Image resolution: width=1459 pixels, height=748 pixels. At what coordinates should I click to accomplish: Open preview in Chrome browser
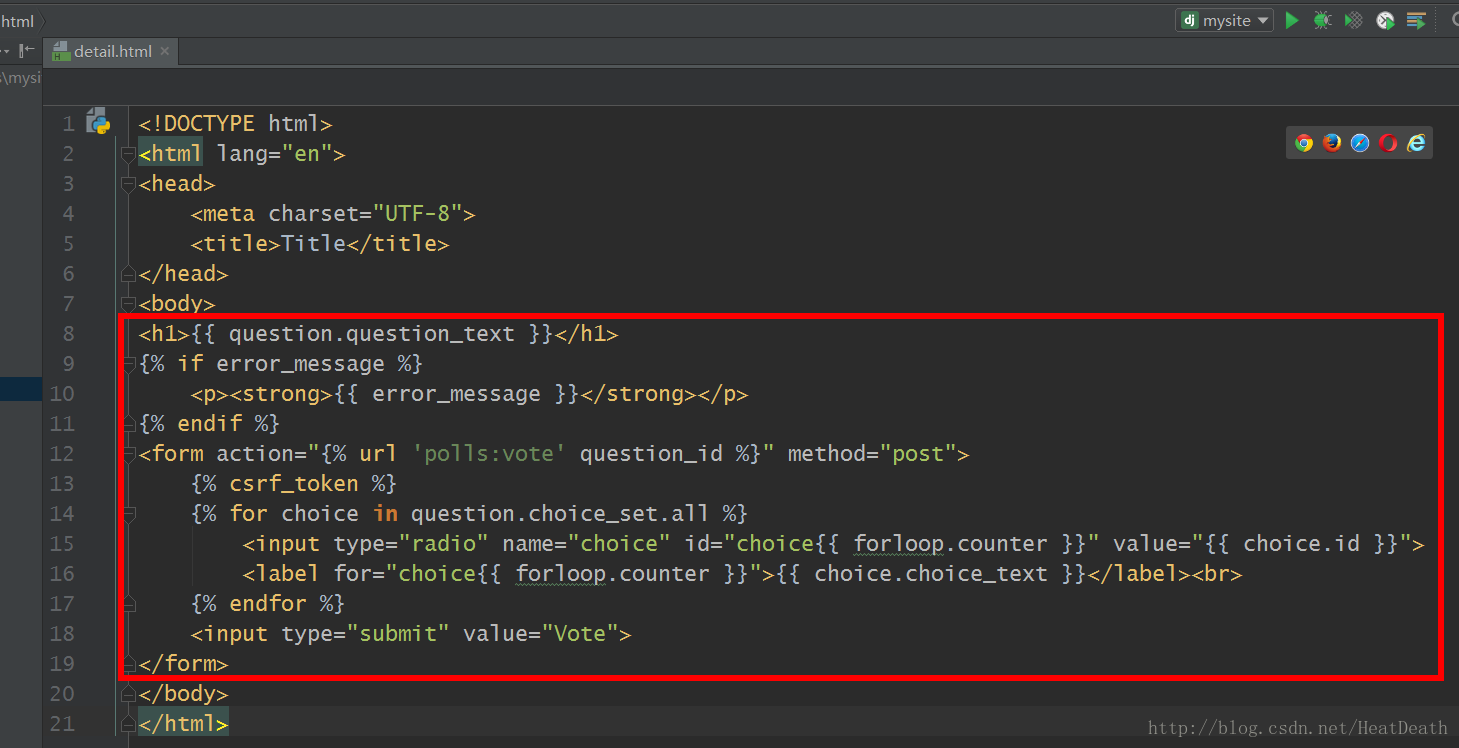tap(1304, 142)
